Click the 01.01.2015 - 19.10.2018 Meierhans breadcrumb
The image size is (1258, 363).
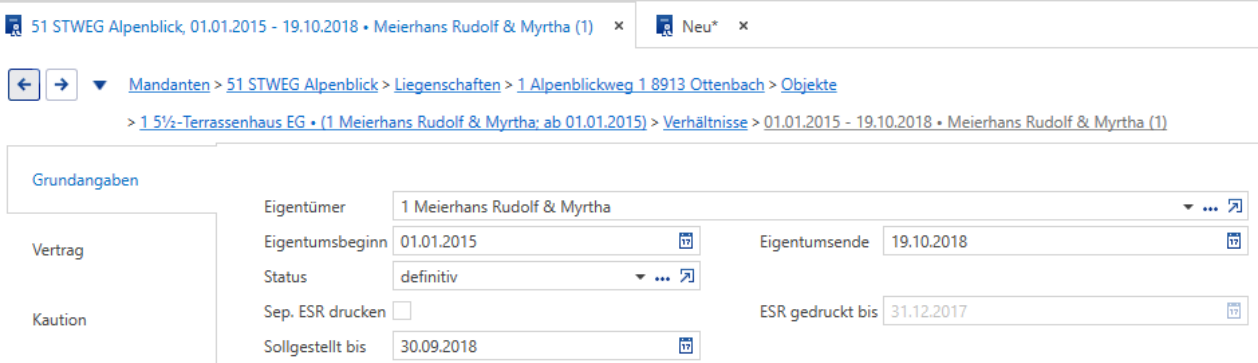click(965, 123)
